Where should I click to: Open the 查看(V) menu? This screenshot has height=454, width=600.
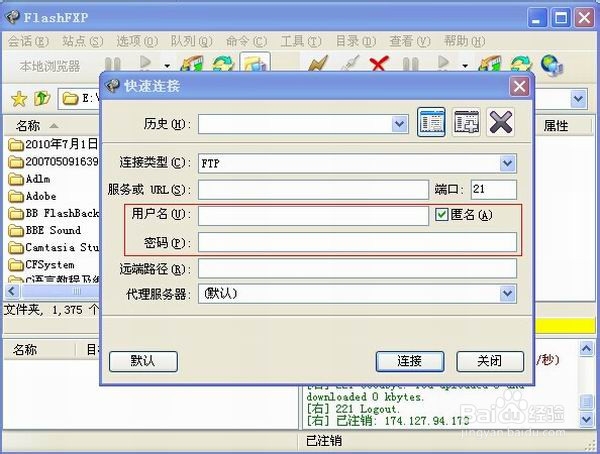tap(410, 41)
